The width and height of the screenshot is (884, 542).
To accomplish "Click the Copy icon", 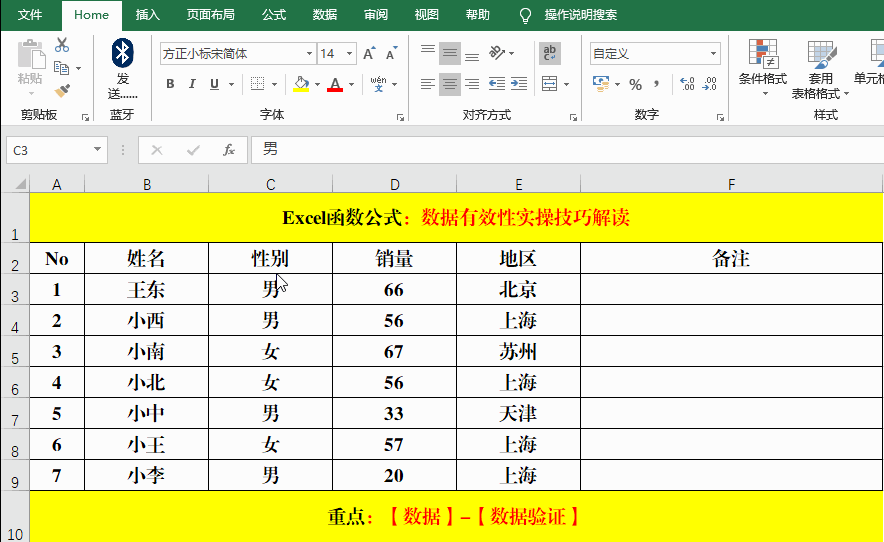I will click(61, 68).
